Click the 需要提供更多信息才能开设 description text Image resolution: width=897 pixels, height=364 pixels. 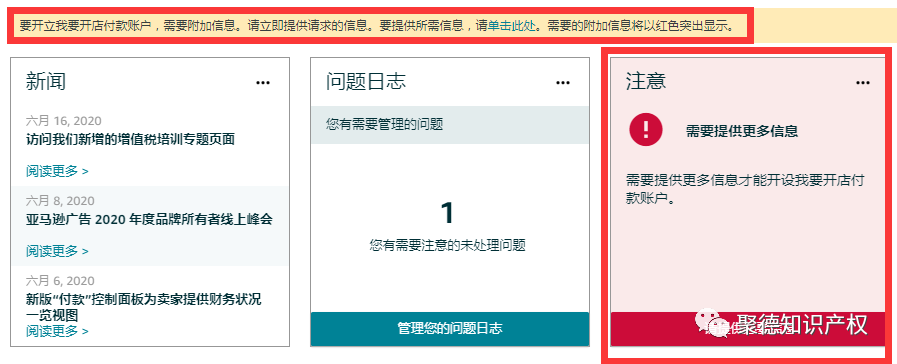point(745,189)
